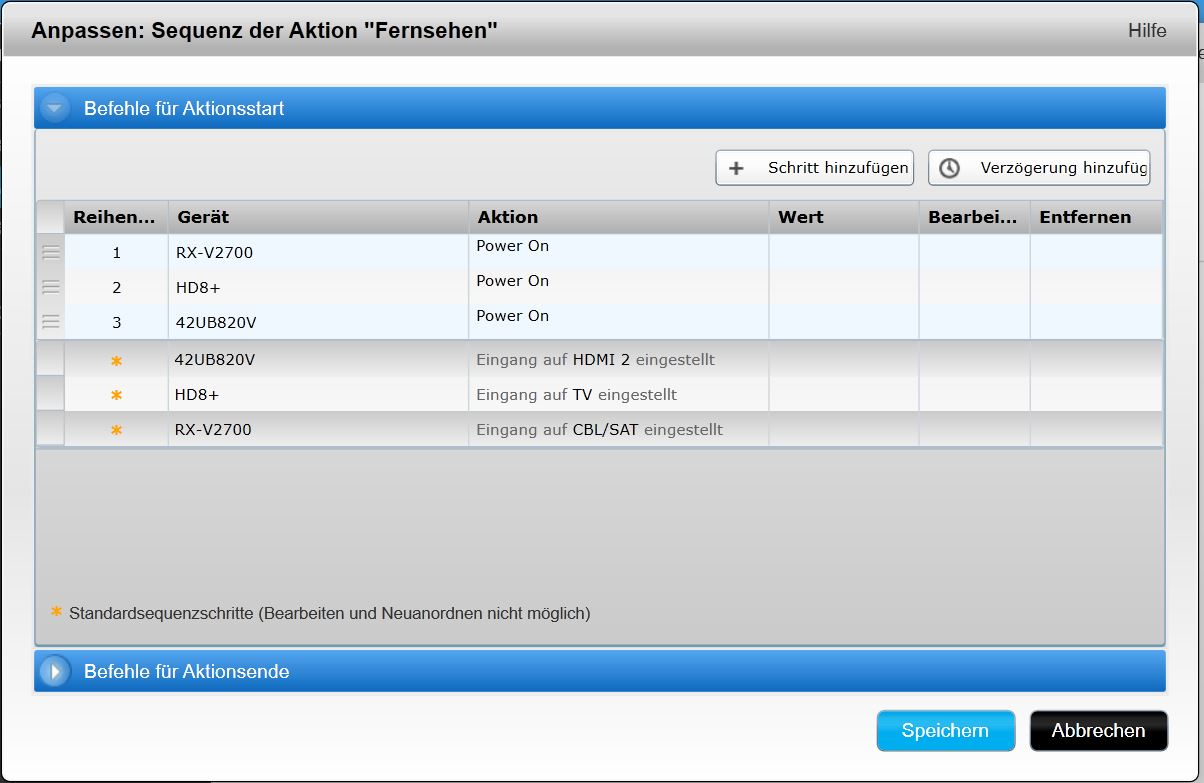Image resolution: width=1204 pixels, height=783 pixels.
Task: Click the clock icon on Verzögerung hinzufügen
Action: tap(949, 168)
